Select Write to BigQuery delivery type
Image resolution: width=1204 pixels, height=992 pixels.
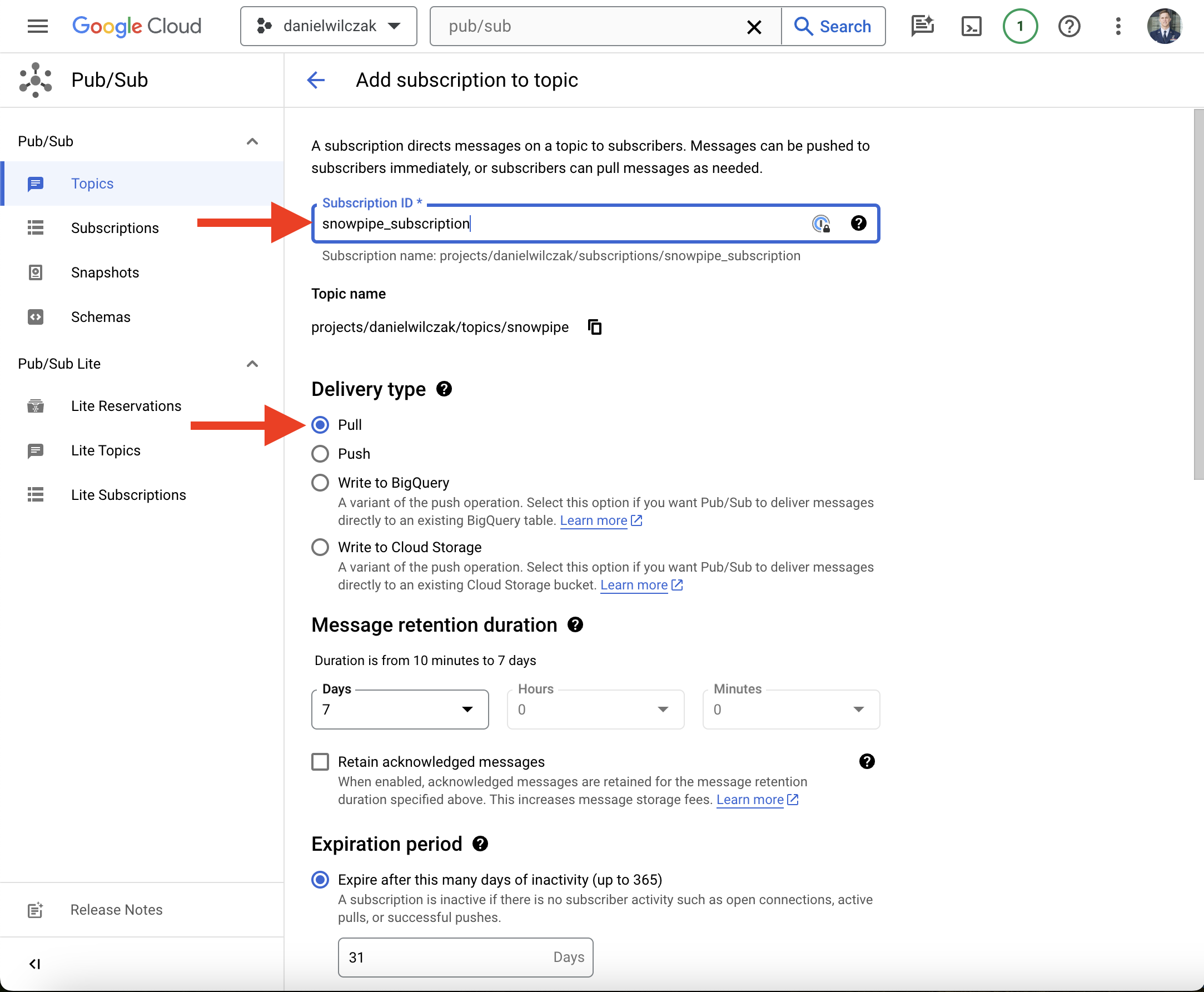pos(320,483)
